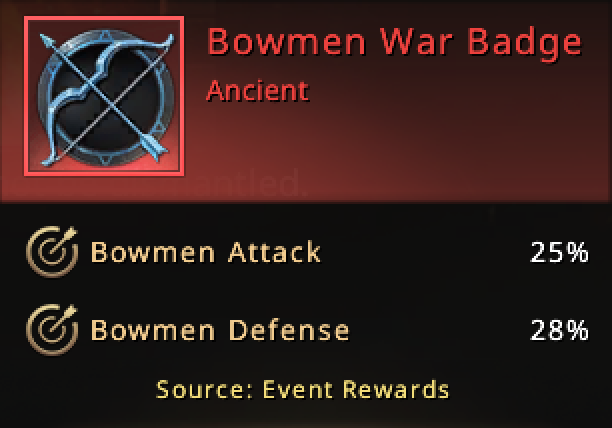Viewport: 612px width, 428px height.
Task: Click the word War in the title
Action: 416,41
